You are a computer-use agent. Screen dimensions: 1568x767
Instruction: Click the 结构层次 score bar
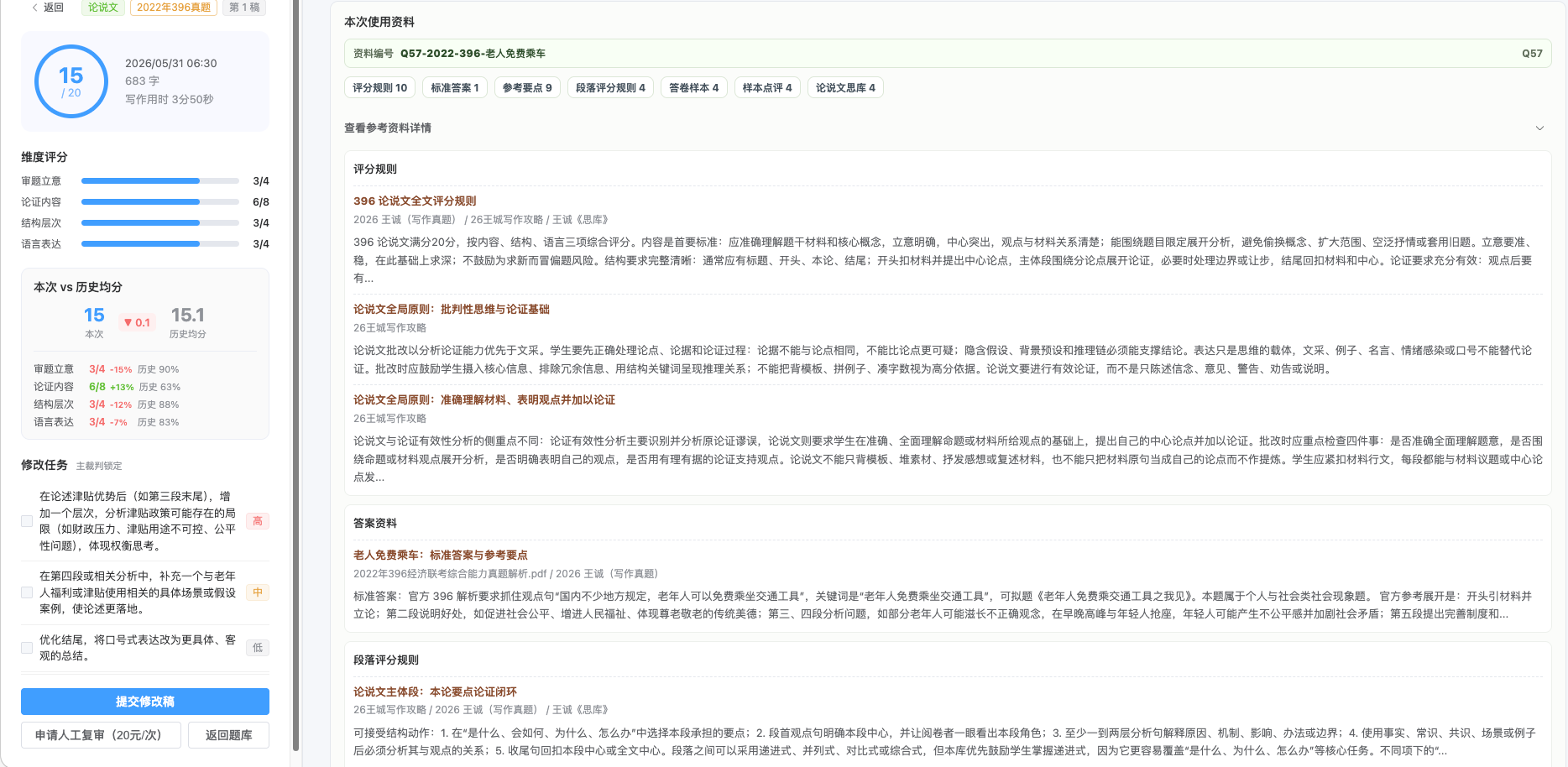click(x=160, y=223)
